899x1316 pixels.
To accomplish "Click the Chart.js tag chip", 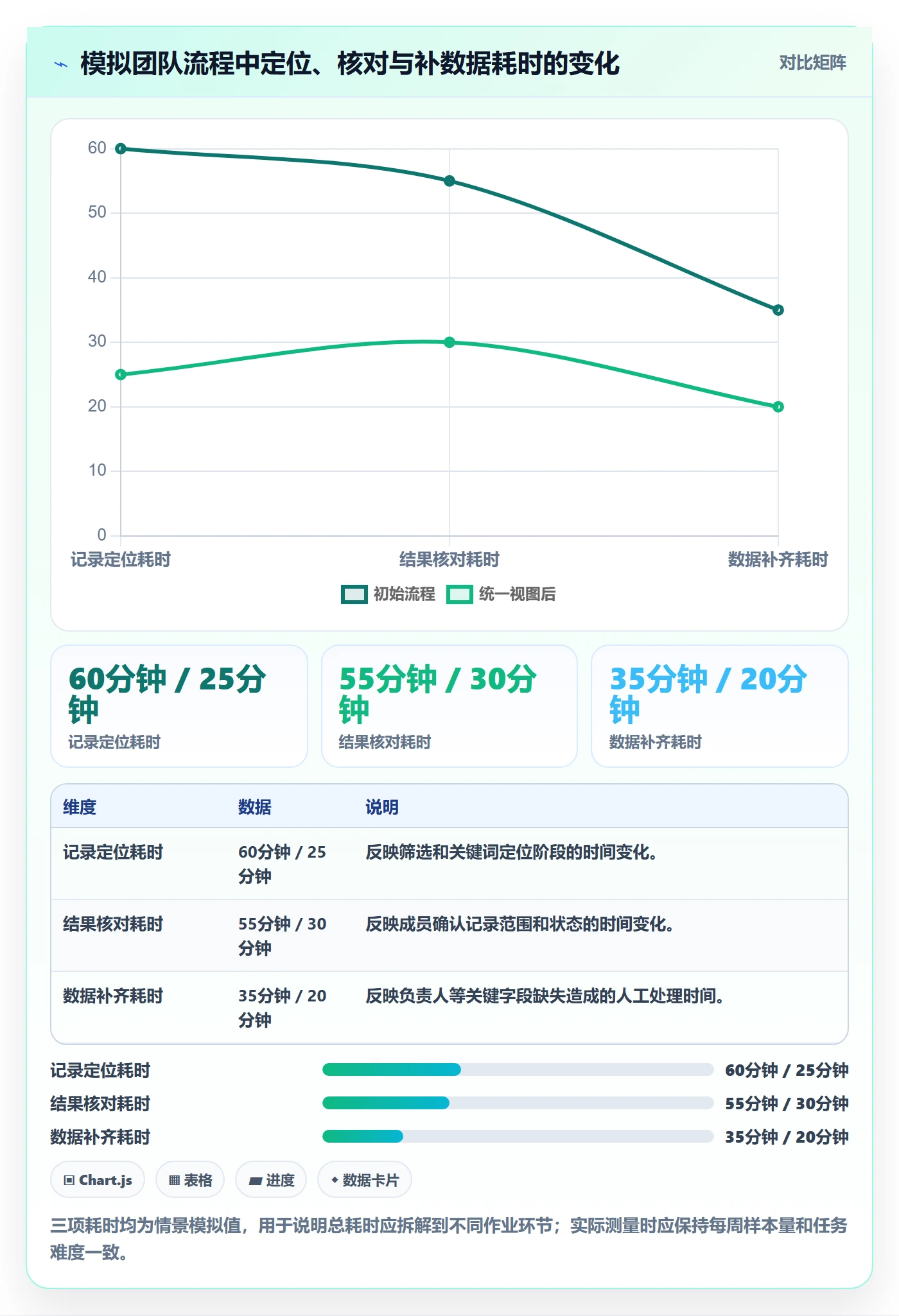I will (98, 1180).
